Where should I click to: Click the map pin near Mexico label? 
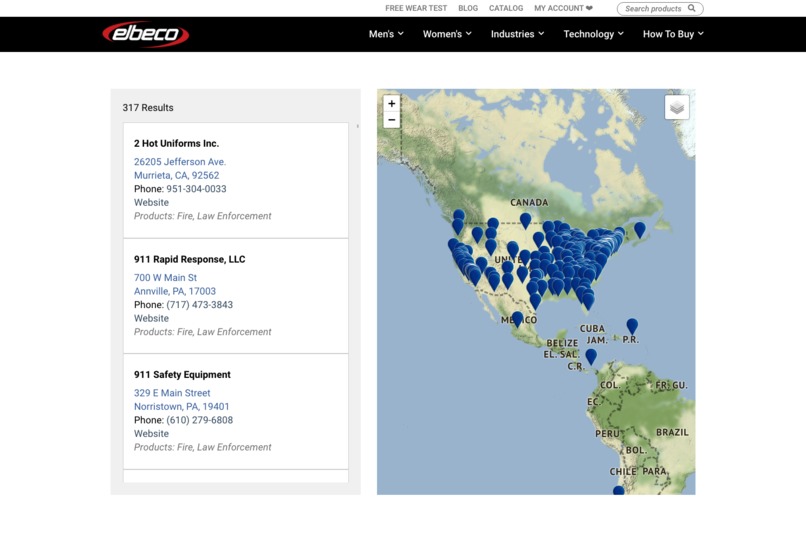click(518, 319)
